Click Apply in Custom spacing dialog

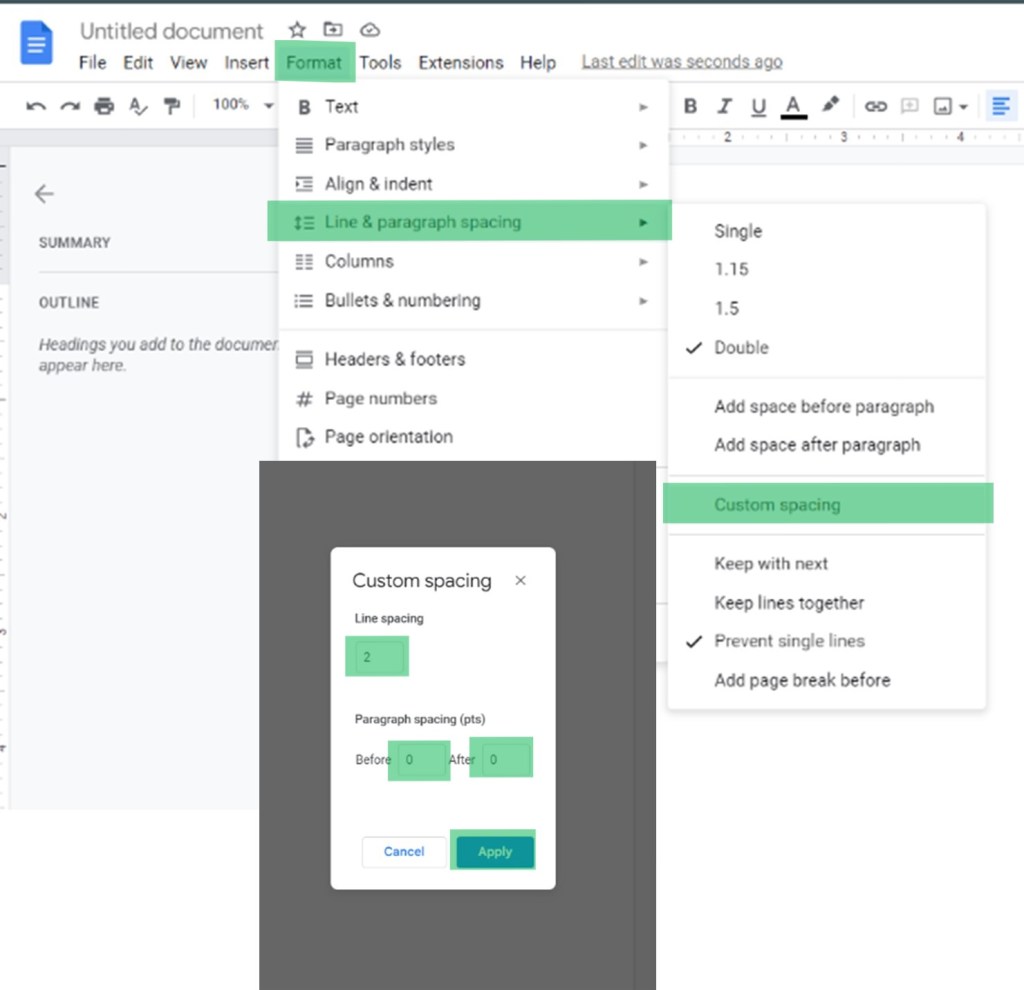point(494,852)
